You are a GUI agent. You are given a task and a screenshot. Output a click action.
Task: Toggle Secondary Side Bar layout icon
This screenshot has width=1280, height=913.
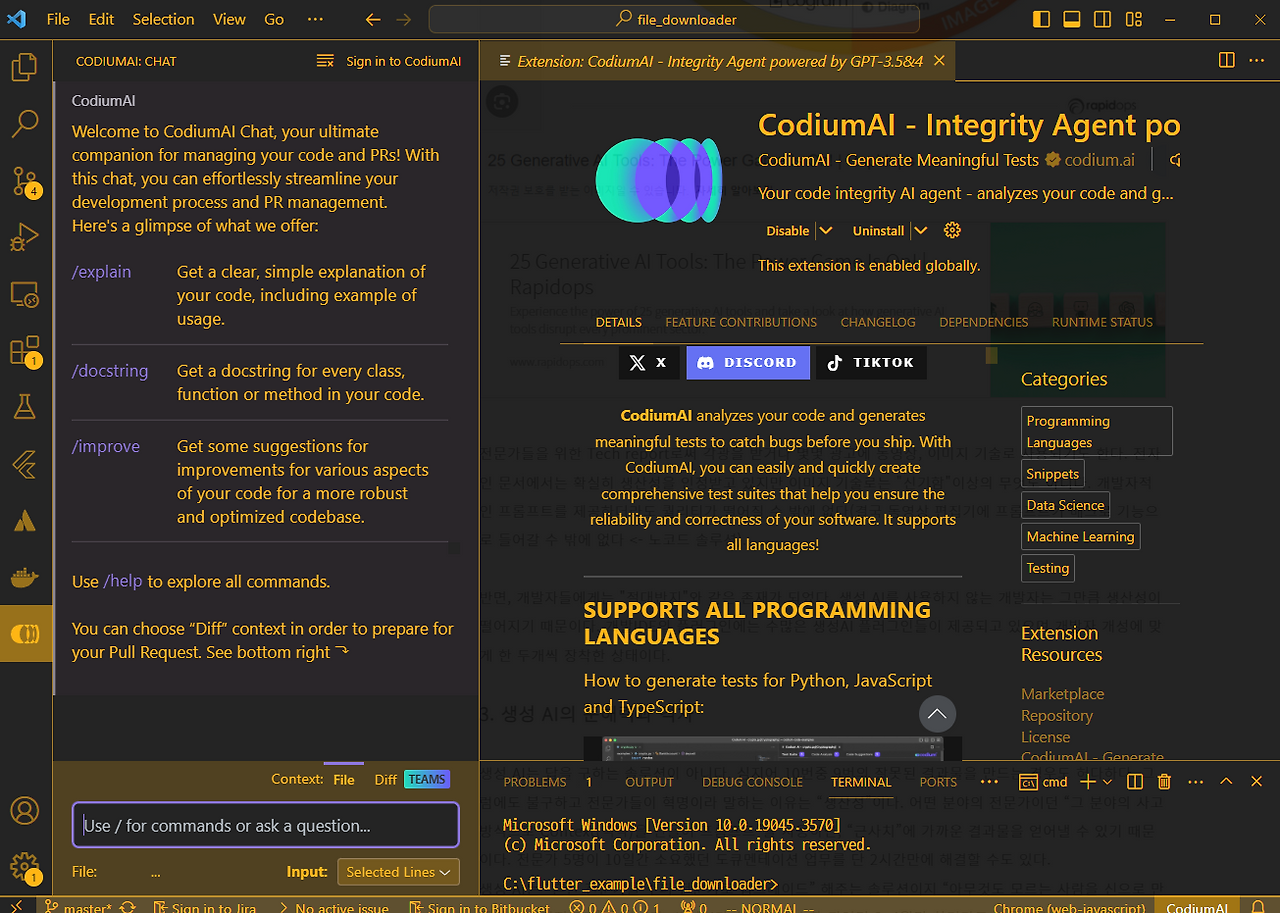pyautogui.click(x=1102, y=19)
